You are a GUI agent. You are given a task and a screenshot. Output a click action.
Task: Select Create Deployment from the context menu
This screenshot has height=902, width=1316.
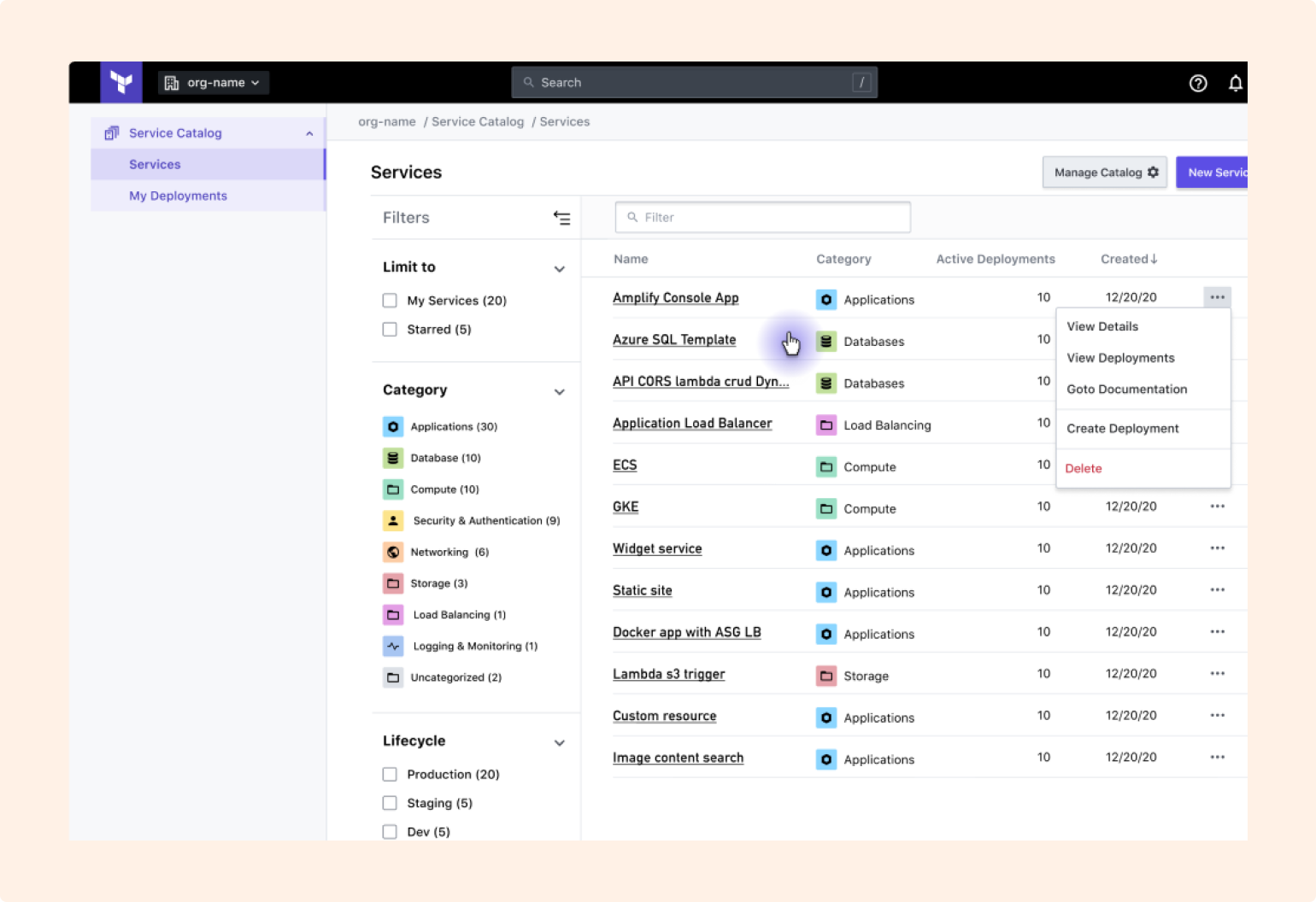pyautogui.click(x=1143, y=429)
